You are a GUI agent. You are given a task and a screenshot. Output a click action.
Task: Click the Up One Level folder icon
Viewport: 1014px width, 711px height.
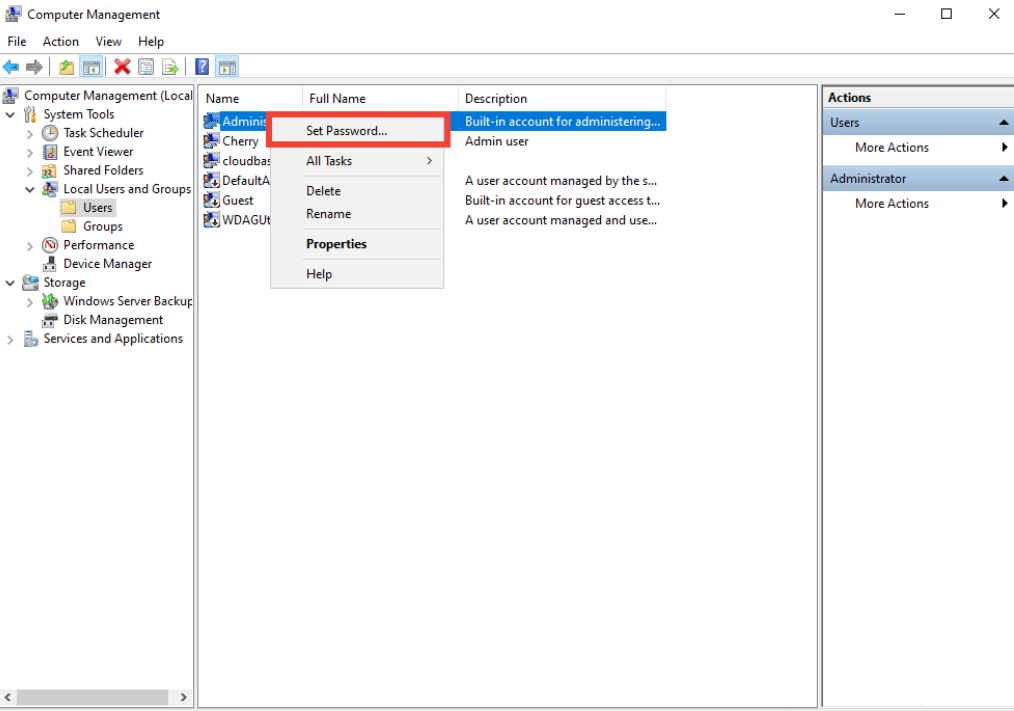click(66, 67)
